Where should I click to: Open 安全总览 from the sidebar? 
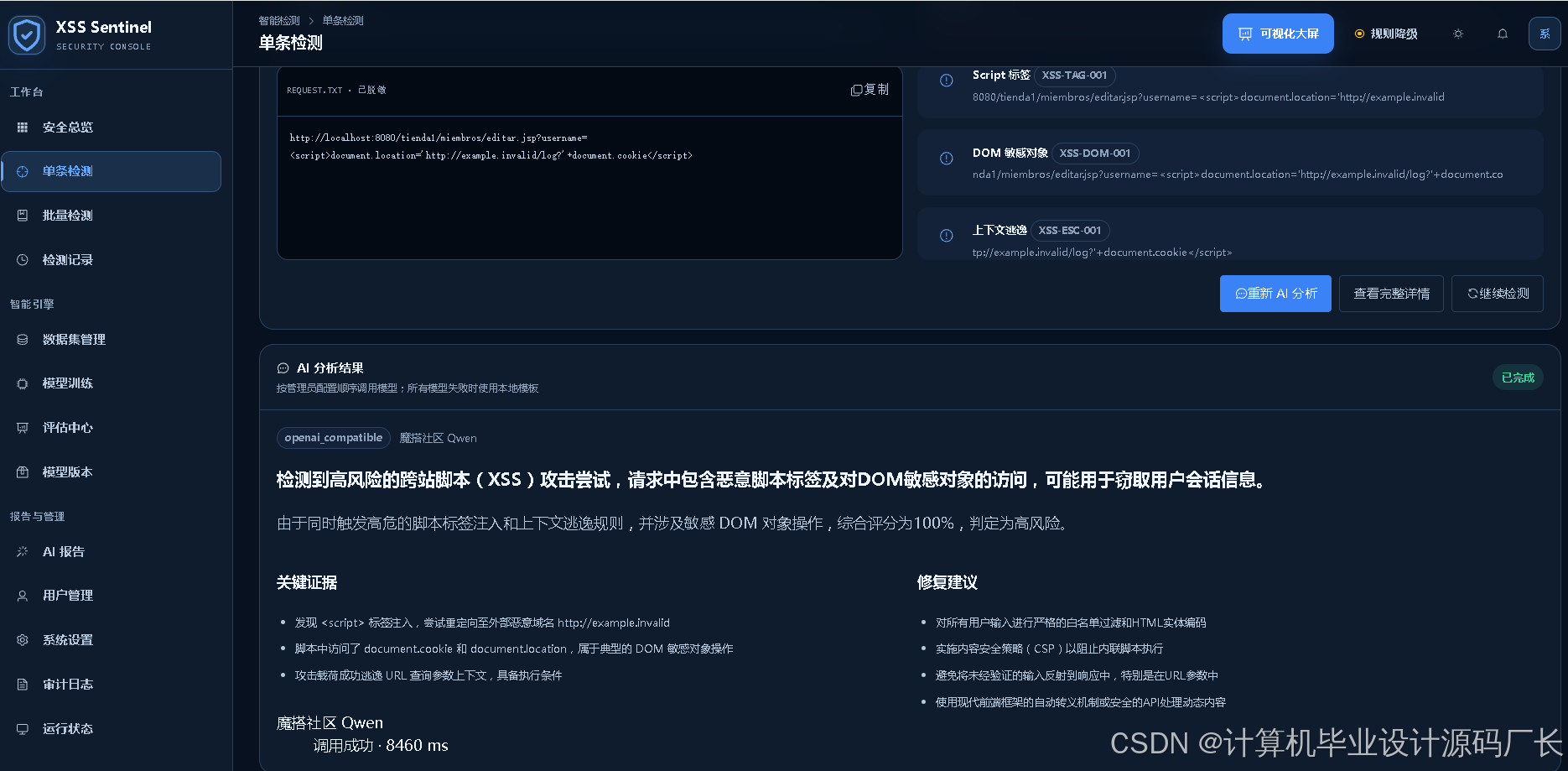[x=111, y=128]
